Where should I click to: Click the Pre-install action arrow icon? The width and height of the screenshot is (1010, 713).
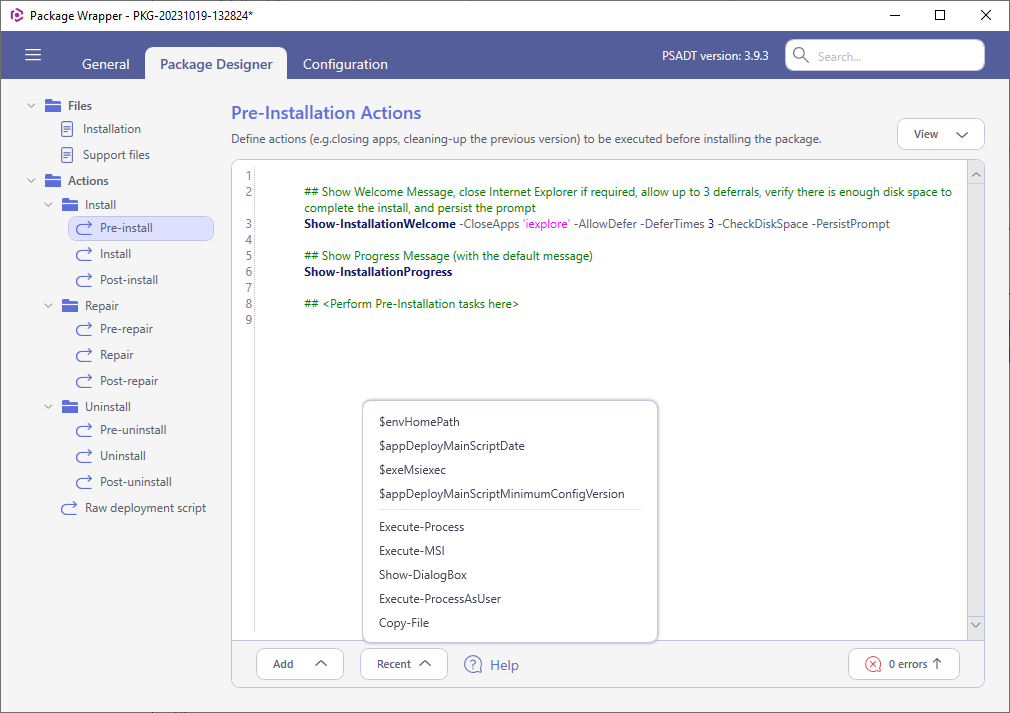point(84,228)
